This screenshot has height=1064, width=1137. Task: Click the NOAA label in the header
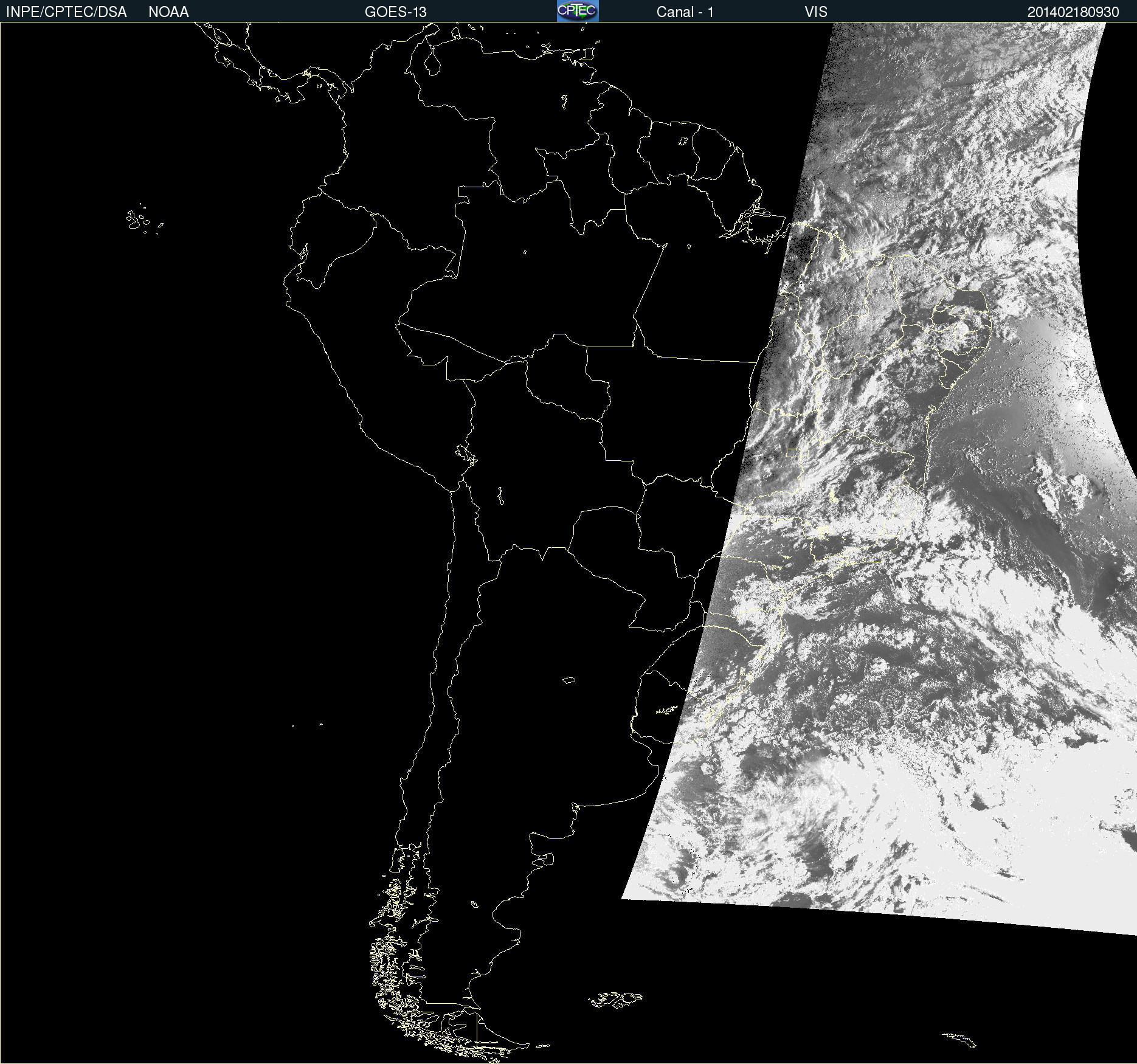168,12
